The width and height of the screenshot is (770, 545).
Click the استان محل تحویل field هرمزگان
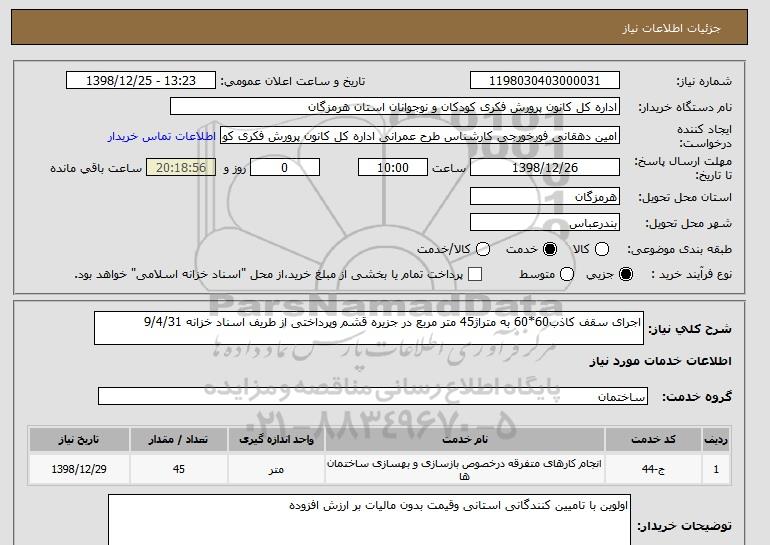pos(545,196)
